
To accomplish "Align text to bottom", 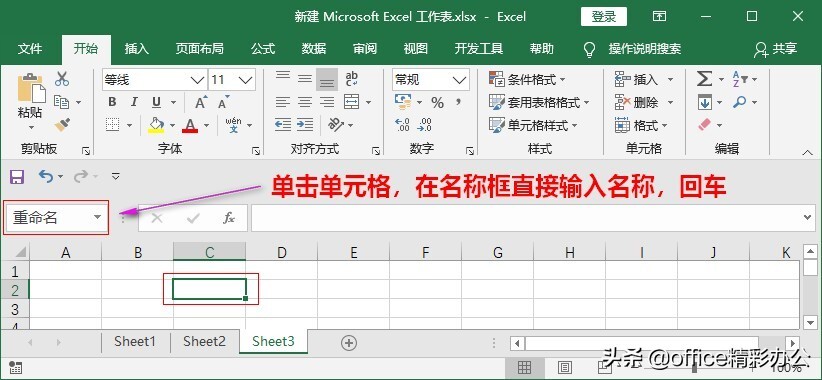I will click(327, 80).
